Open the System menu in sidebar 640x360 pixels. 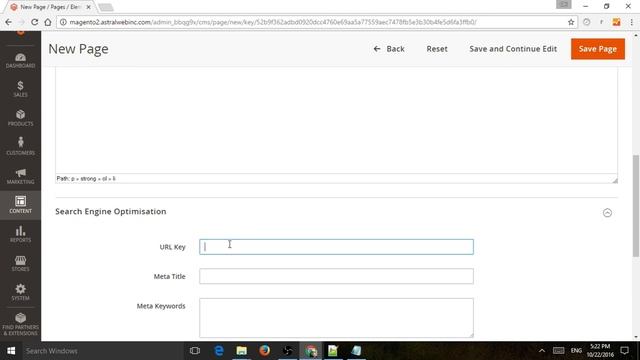tap(20, 292)
